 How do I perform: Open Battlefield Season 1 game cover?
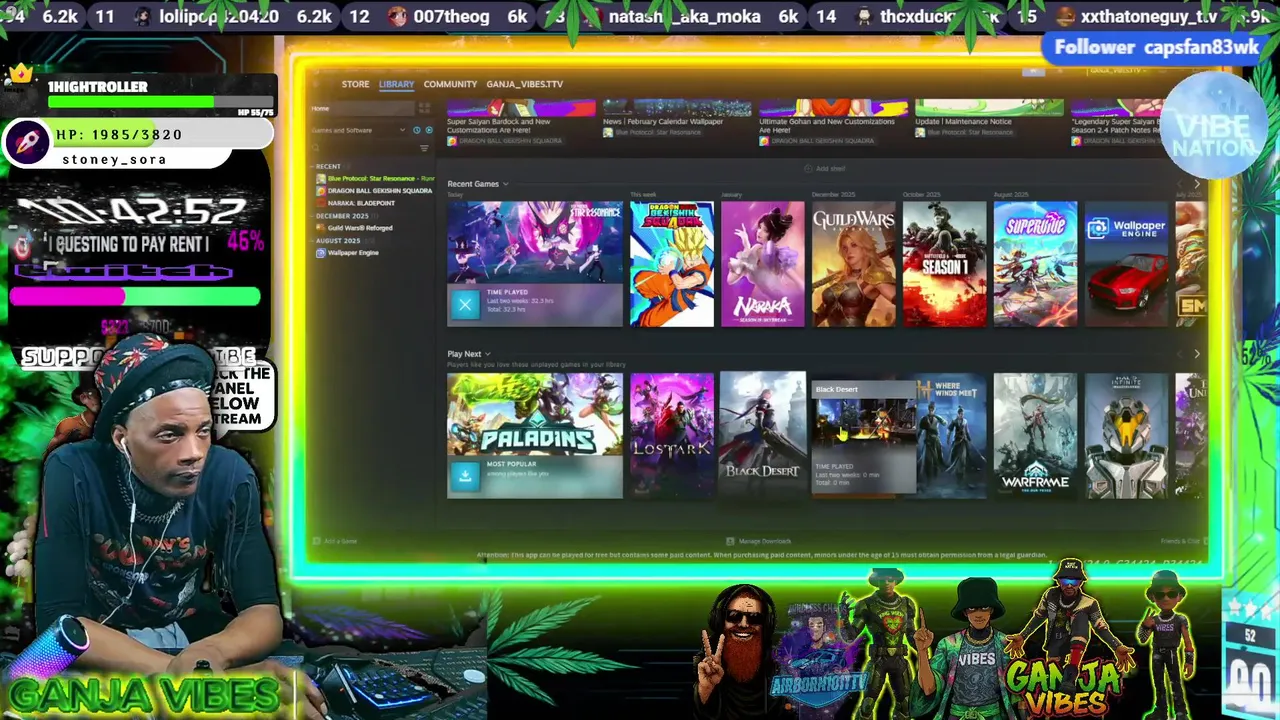pos(945,264)
